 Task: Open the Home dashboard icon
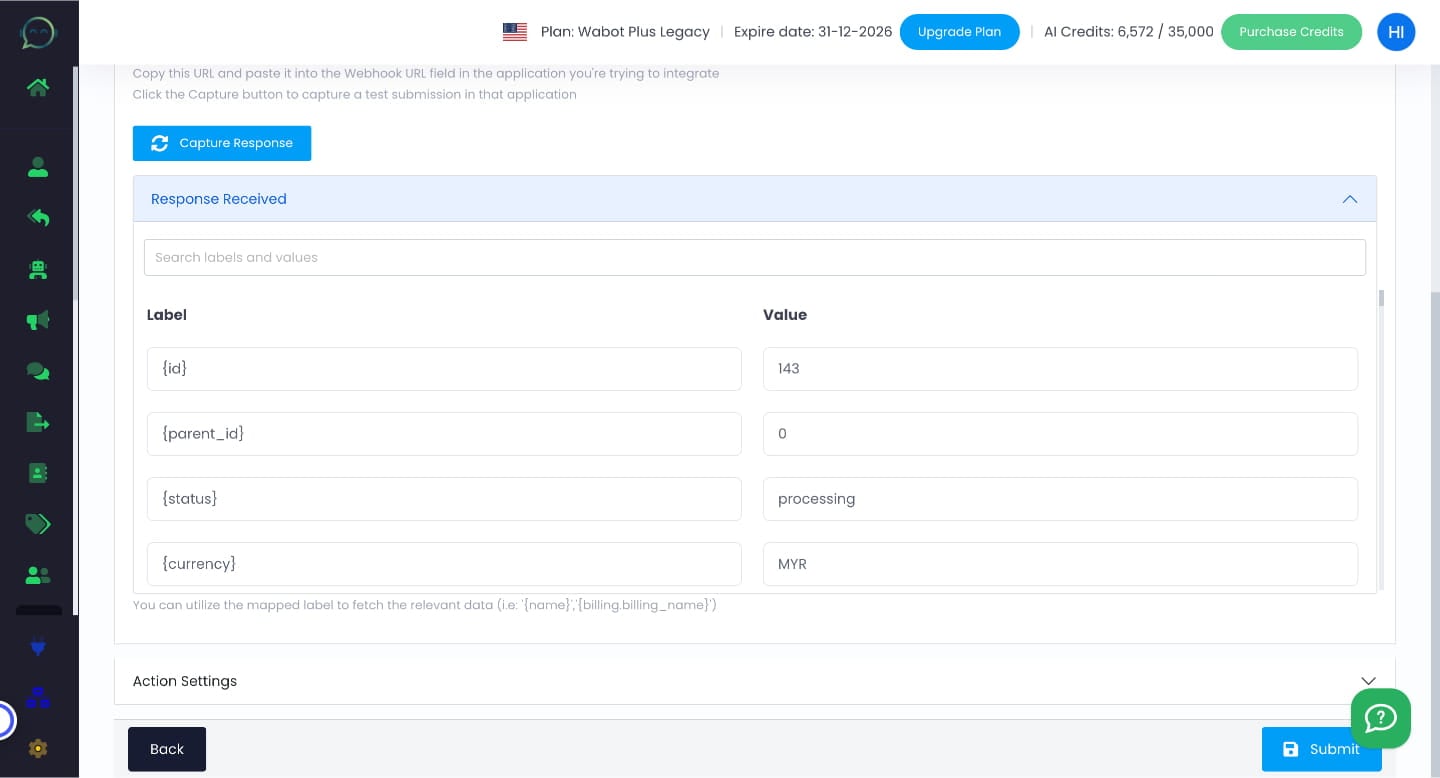38,87
